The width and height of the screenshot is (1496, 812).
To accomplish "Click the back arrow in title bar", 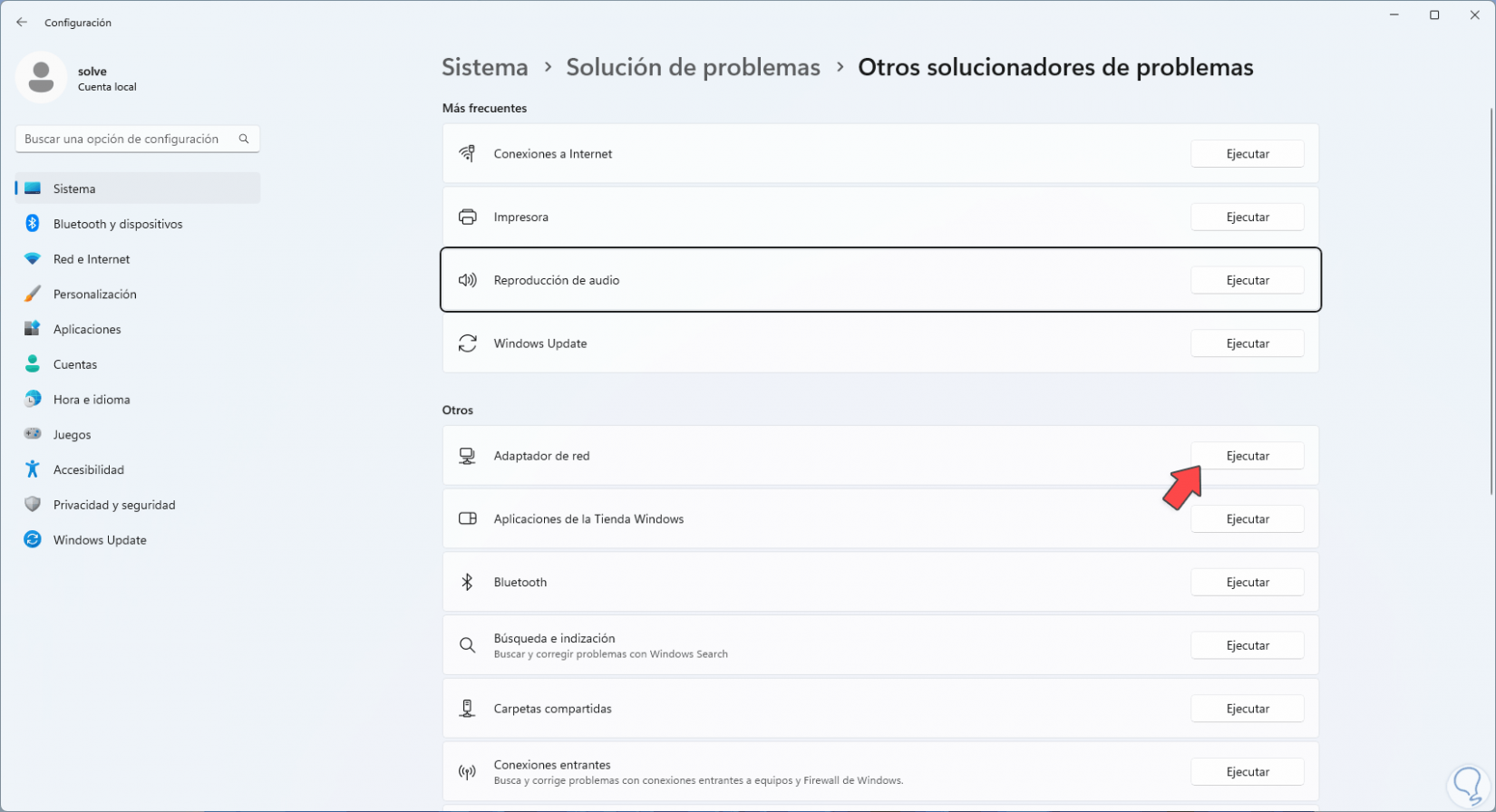I will pyautogui.click(x=22, y=23).
